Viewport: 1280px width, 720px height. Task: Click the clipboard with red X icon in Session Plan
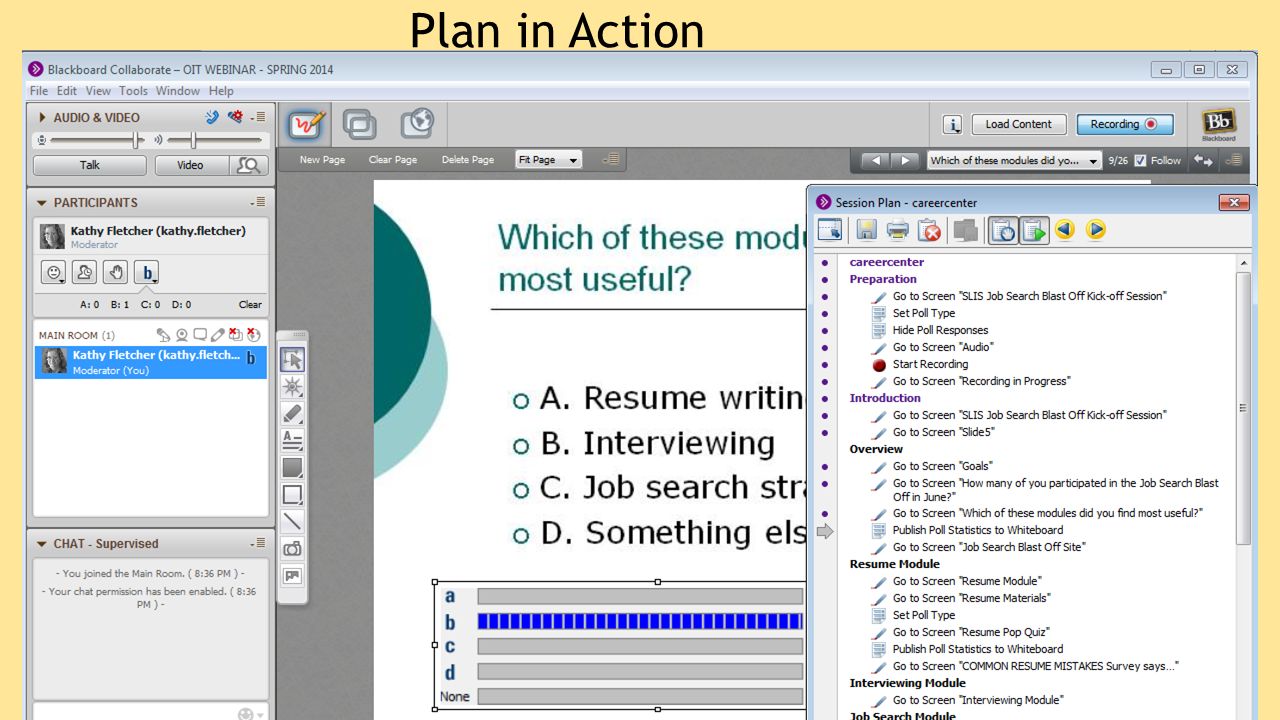[x=930, y=231]
